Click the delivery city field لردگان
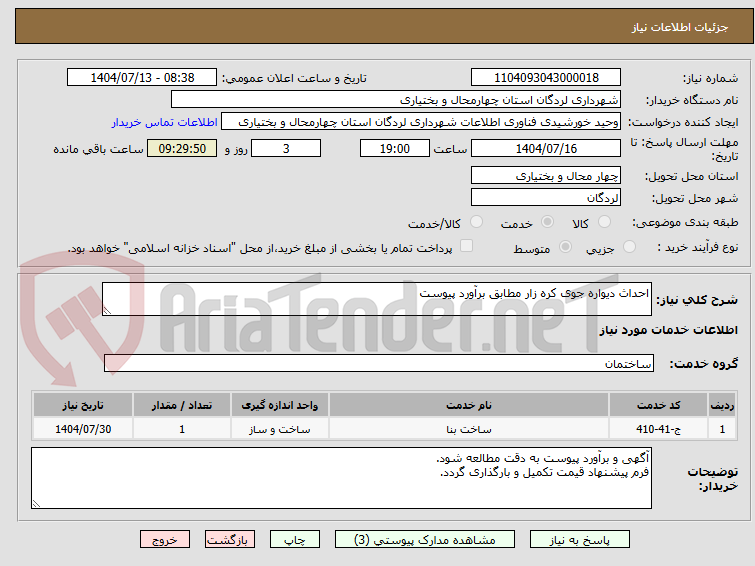Viewport: 755px width, 566px height. pos(546,197)
